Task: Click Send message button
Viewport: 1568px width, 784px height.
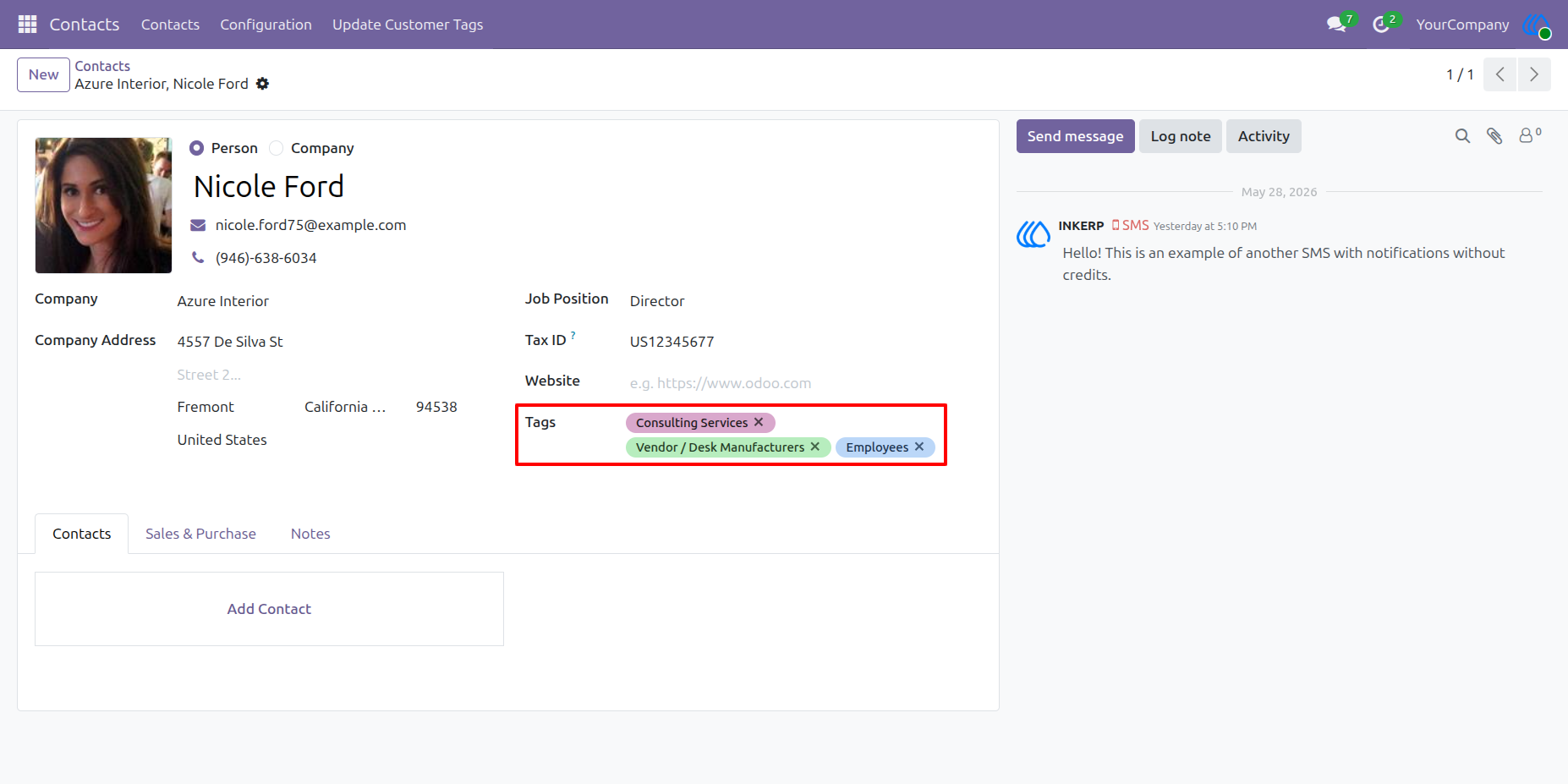Action: (x=1075, y=136)
